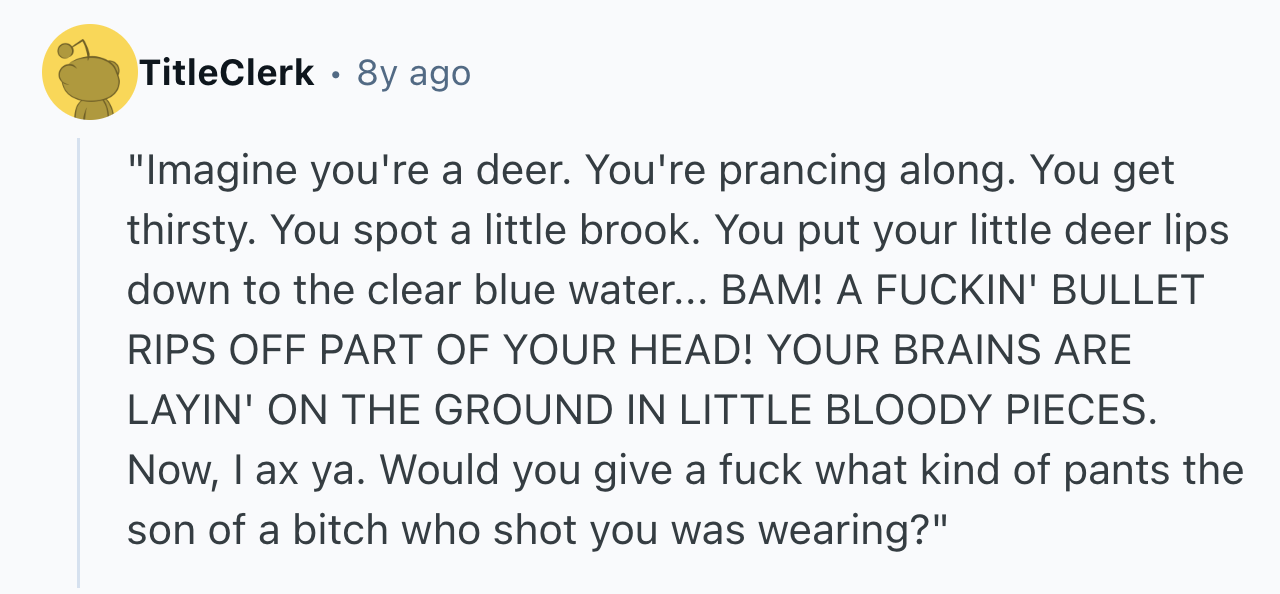Collapse the comment via the vertical thread line
This screenshot has height=594, width=1280.
[79, 362]
